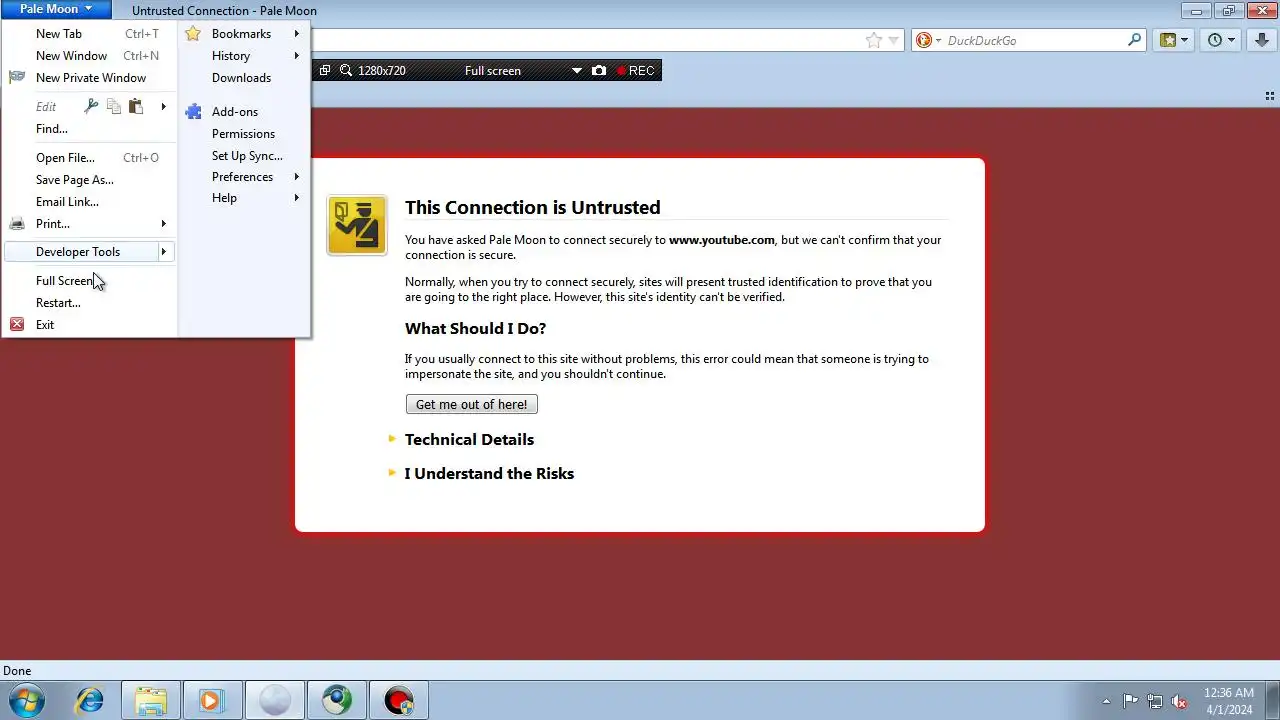Click the private window mask icon
Viewport: 1280px width, 720px height.
tap(17, 78)
